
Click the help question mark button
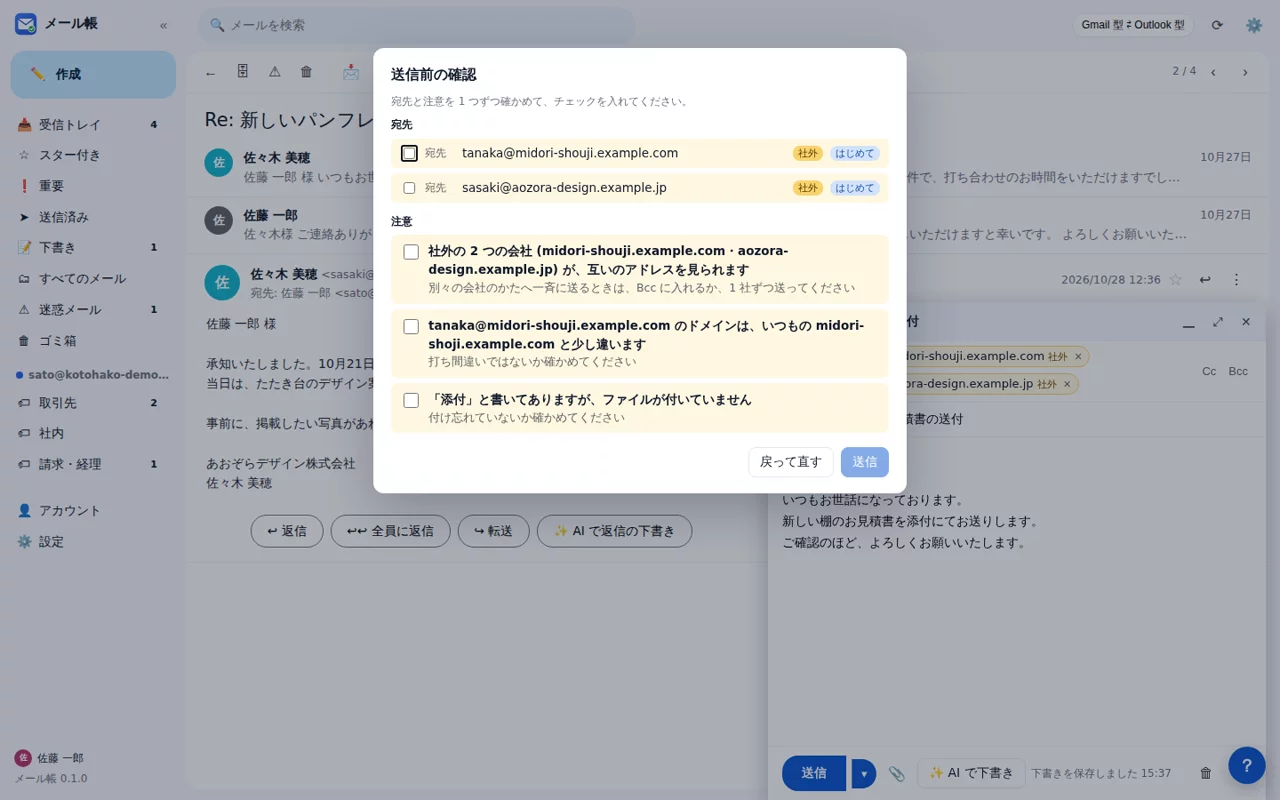pos(1247,766)
